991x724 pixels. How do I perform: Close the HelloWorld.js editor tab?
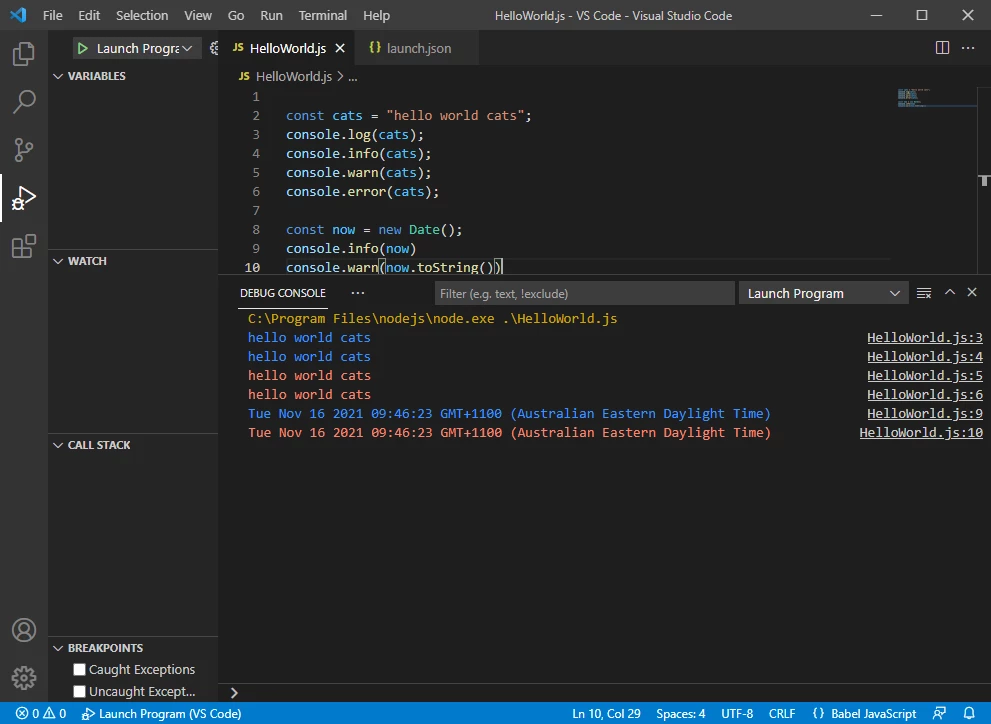(x=340, y=48)
